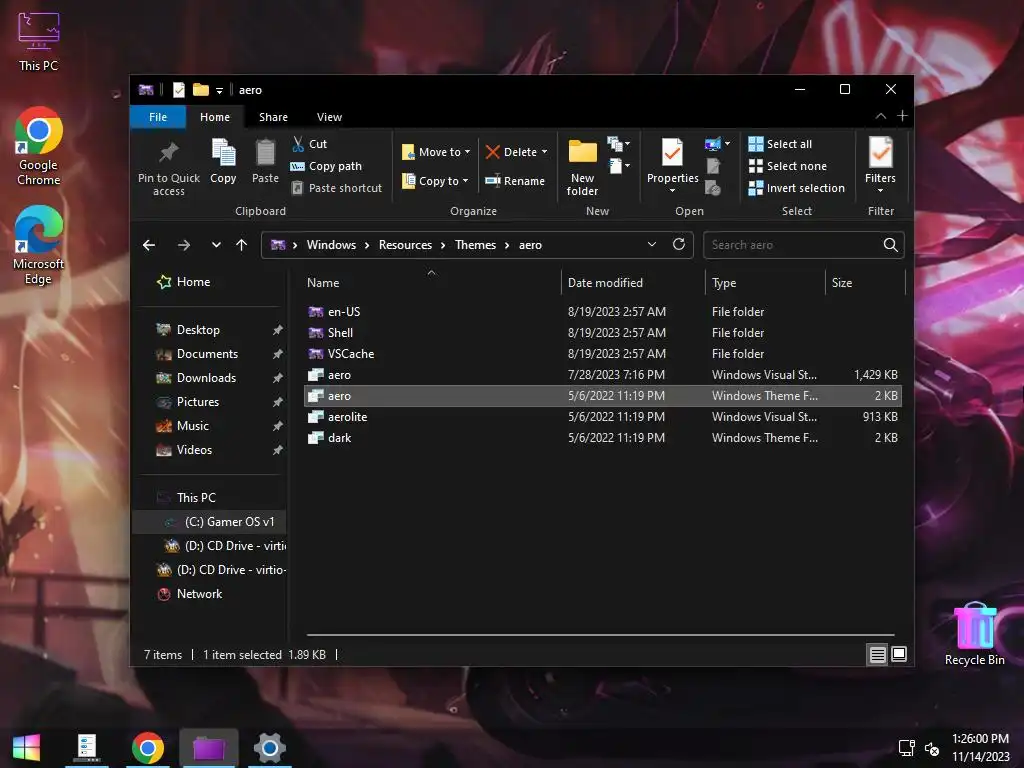Click Select none in ribbon

788,166
